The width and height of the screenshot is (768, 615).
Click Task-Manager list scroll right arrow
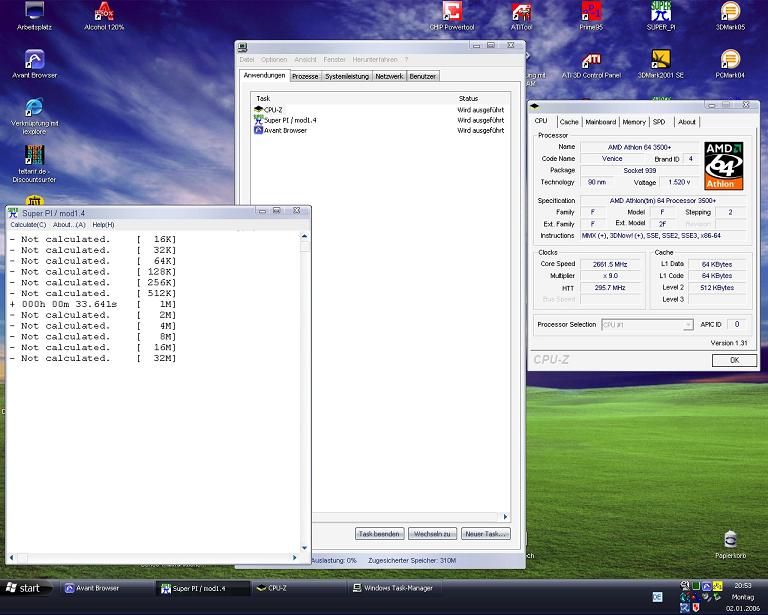pyautogui.click(x=505, y=517)
